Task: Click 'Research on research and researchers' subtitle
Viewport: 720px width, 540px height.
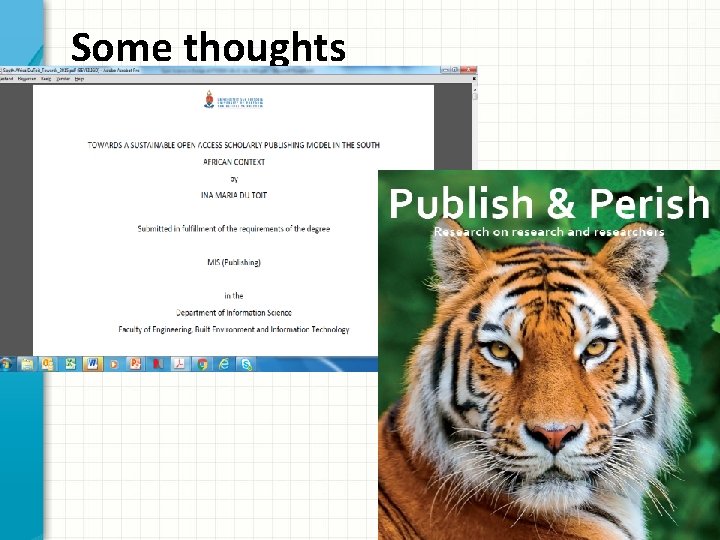Action: pyautogui.click(x=549, y=231)
